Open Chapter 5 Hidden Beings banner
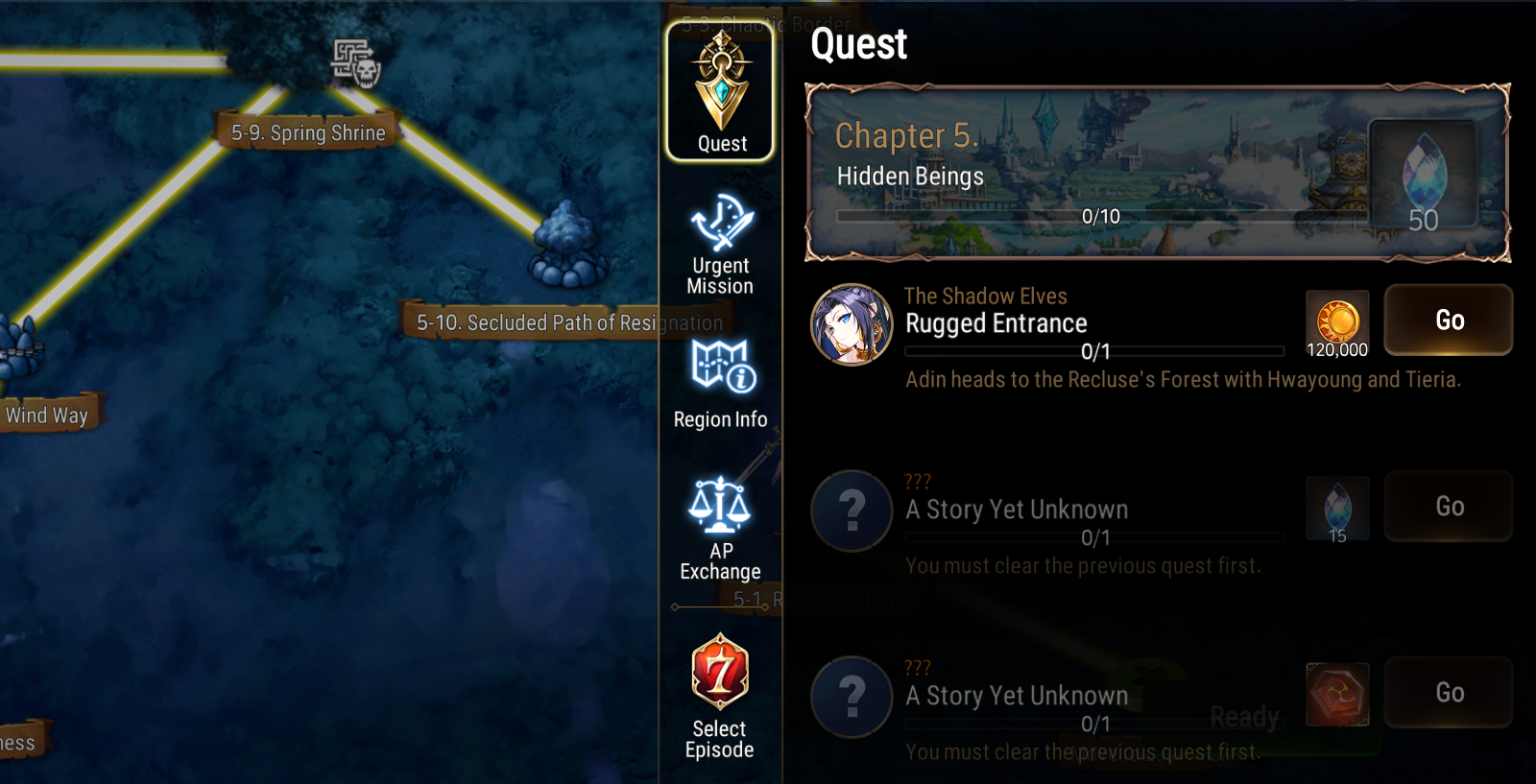This screenshot has height=784, width=1536. click(x=1158, y=173)
